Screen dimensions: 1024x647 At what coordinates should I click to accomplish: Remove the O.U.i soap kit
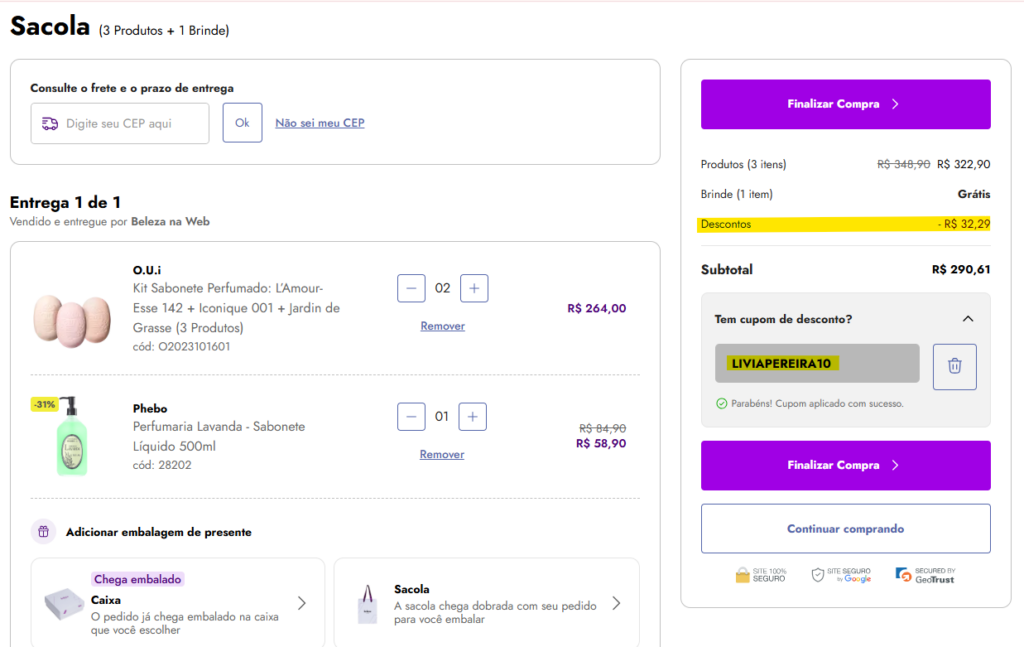[x=442, y=326]
